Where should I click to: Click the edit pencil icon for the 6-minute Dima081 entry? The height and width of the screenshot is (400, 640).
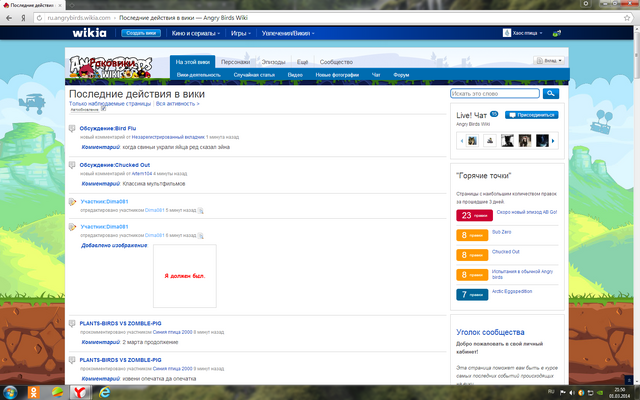pyautogui.click(x=72, y=227)
